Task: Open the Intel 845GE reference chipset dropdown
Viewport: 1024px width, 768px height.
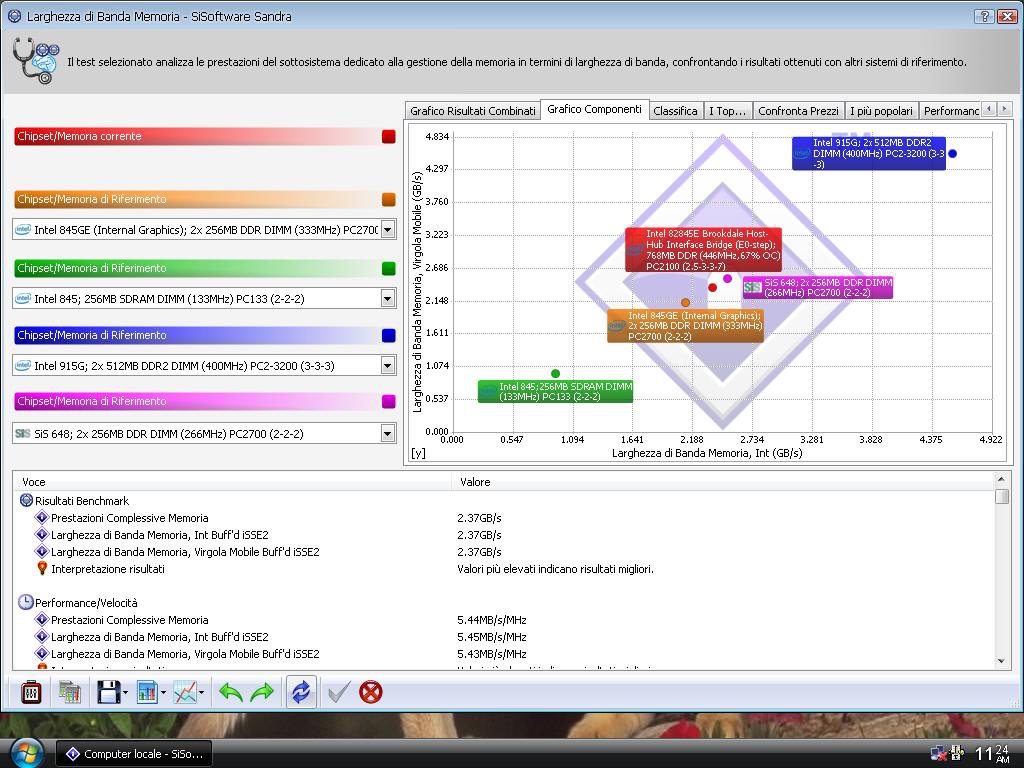Action: pyautogui.click(x=388, y=230)
